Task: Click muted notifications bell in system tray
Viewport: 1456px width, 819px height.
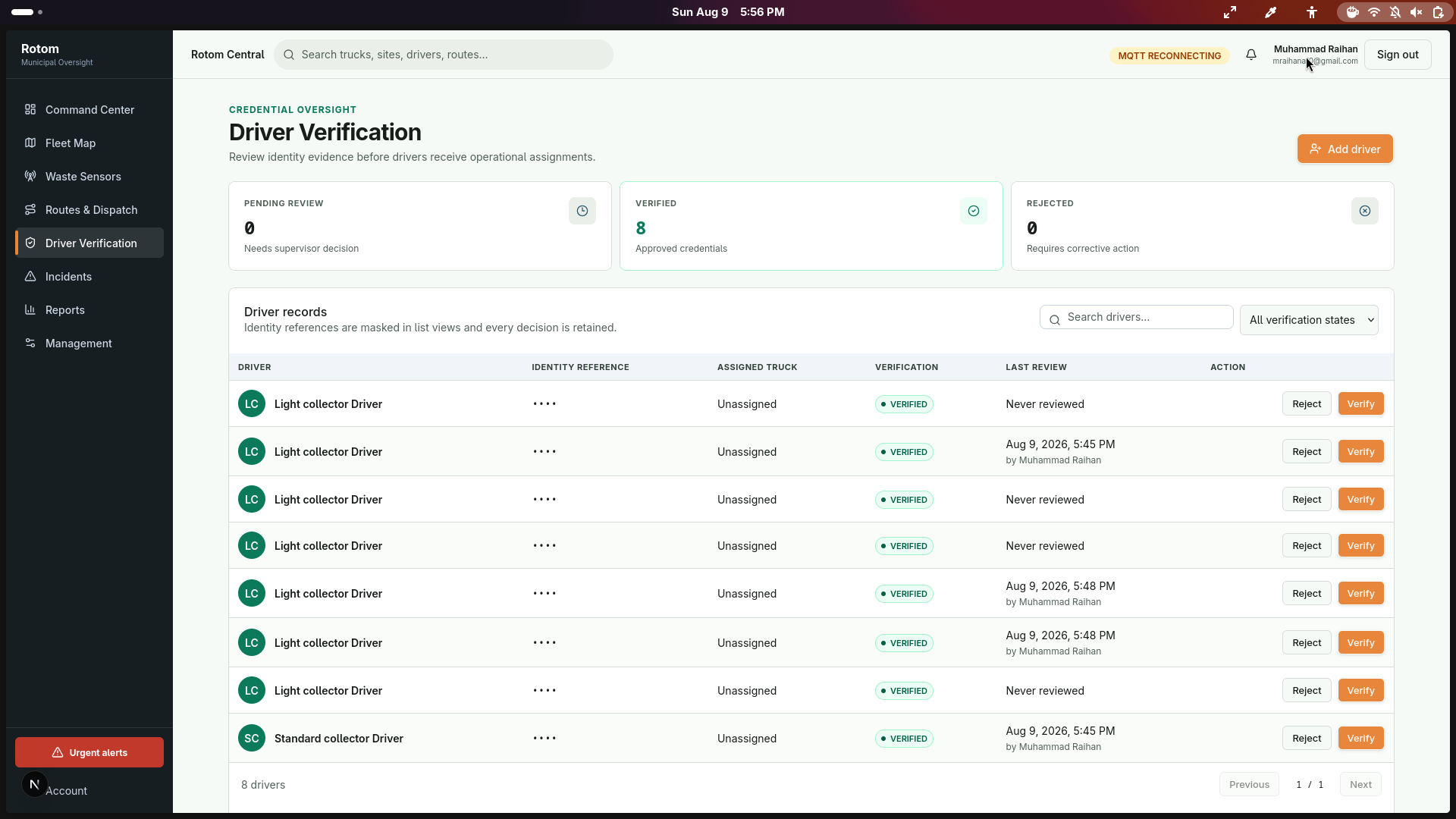Action: (x=1395, y=12)
